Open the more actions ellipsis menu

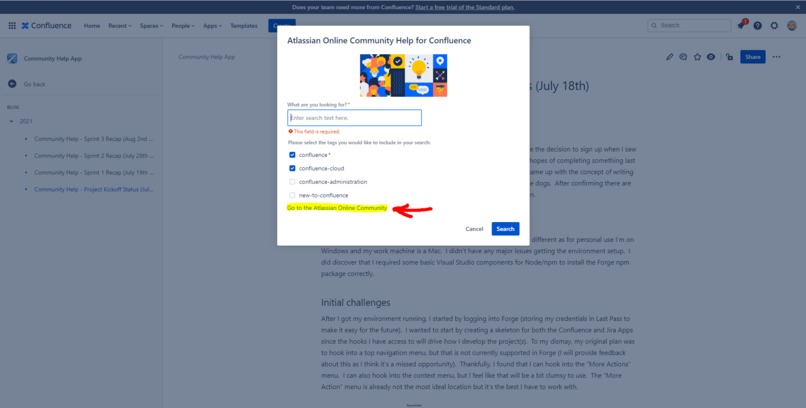(776, 57)
